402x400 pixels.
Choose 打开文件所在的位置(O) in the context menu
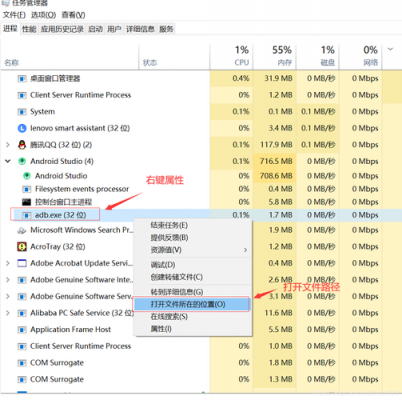pyautogui.click(x=191, y=304)
